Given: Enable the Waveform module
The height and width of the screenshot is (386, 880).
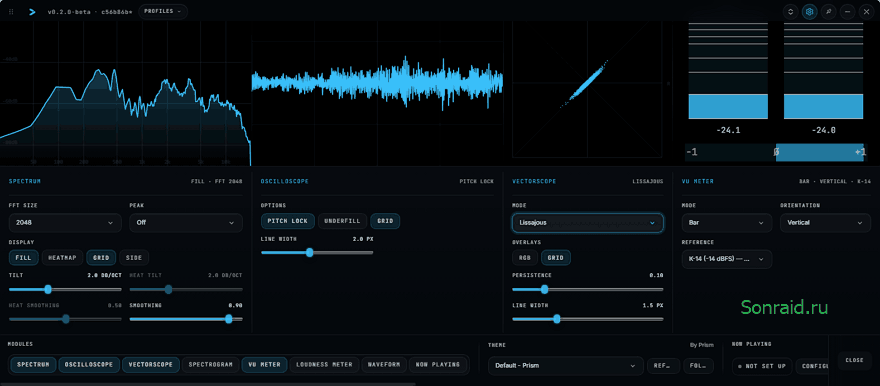Looking at the screenshot, I should point(384,365).
